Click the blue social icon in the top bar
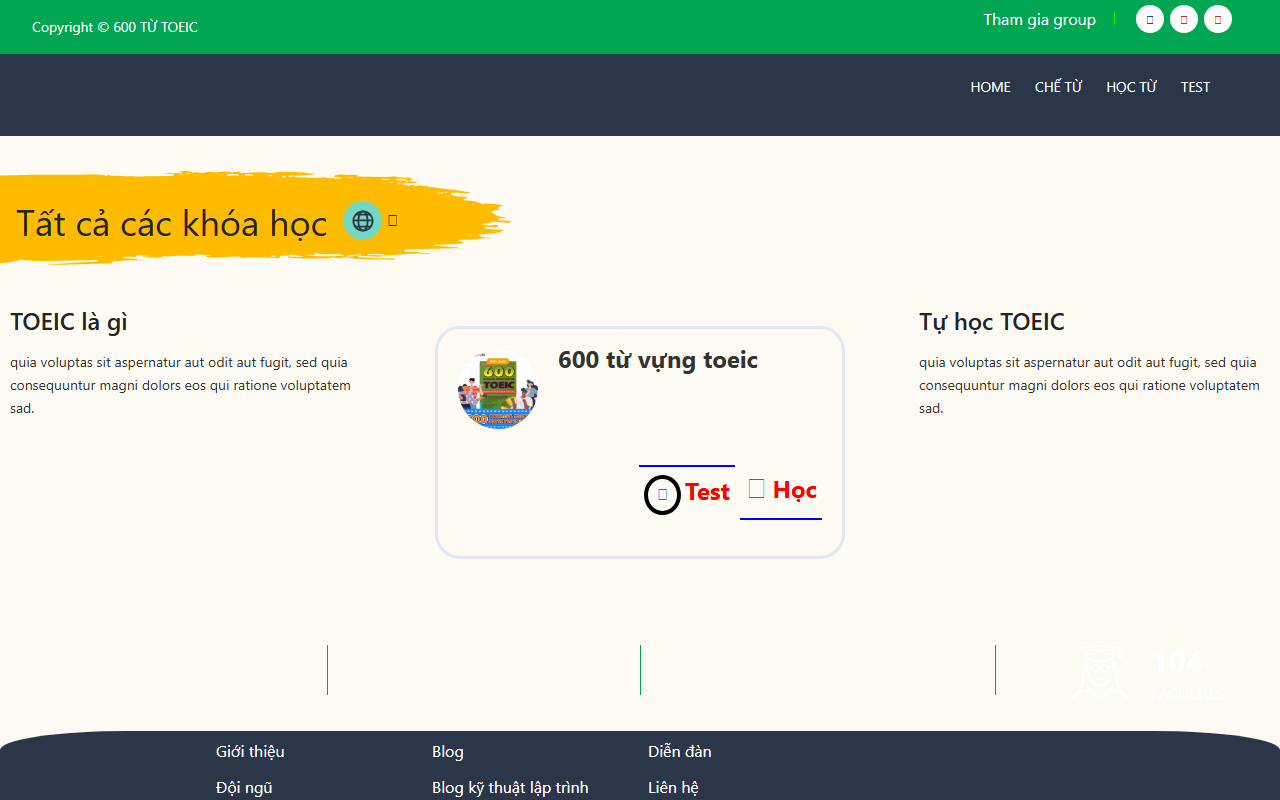This screenshot has width=1280, height=800. click(x=1150, y=19)
